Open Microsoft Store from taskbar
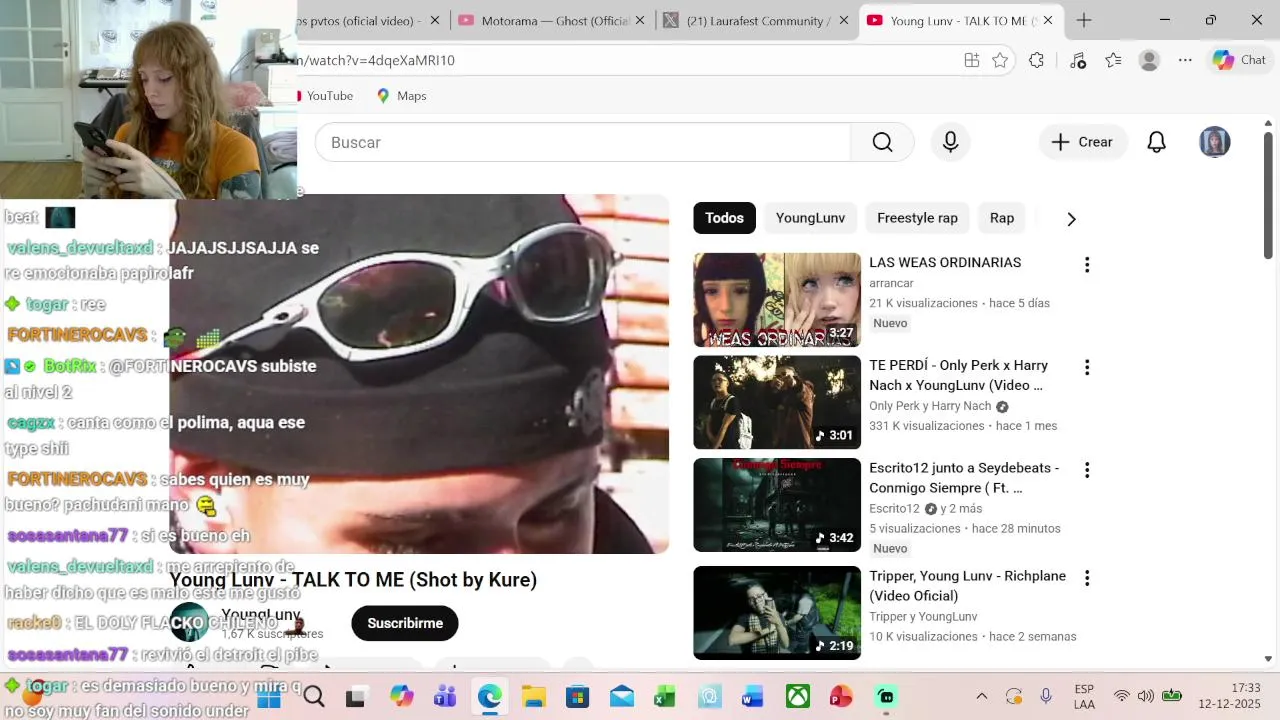 coord(577,697)
